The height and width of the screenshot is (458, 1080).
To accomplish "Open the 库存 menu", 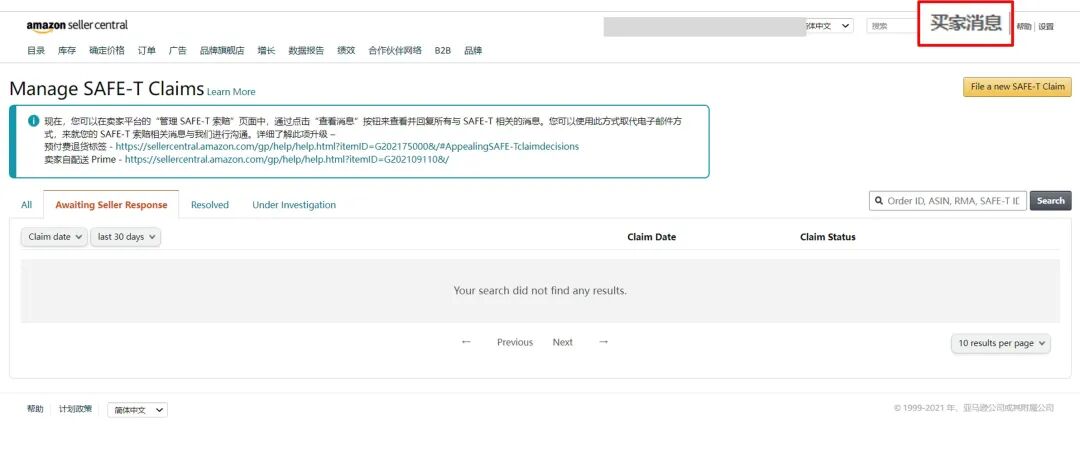I will [67, 50].
